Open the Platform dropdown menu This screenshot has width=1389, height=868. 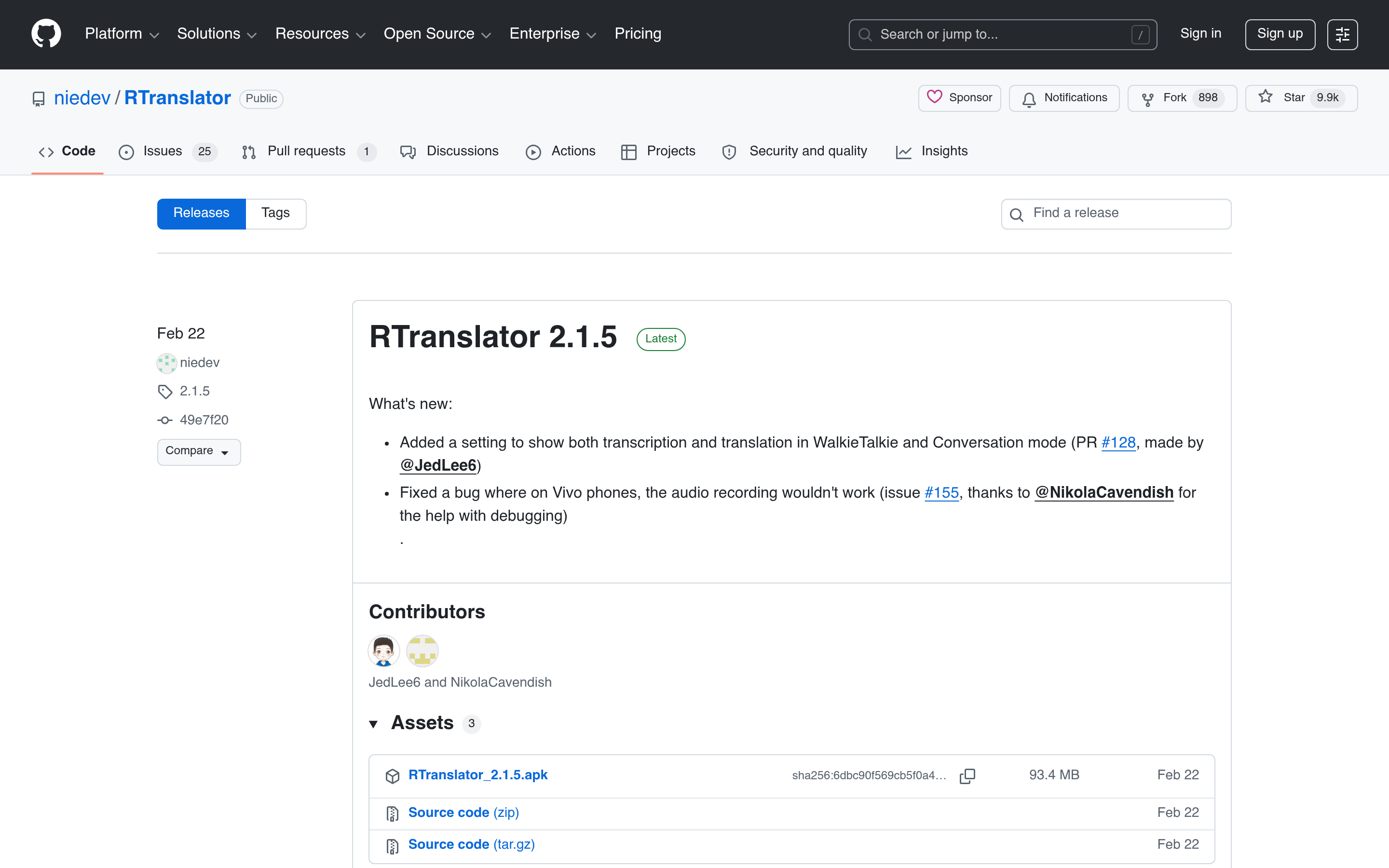[x=122, y=34]
